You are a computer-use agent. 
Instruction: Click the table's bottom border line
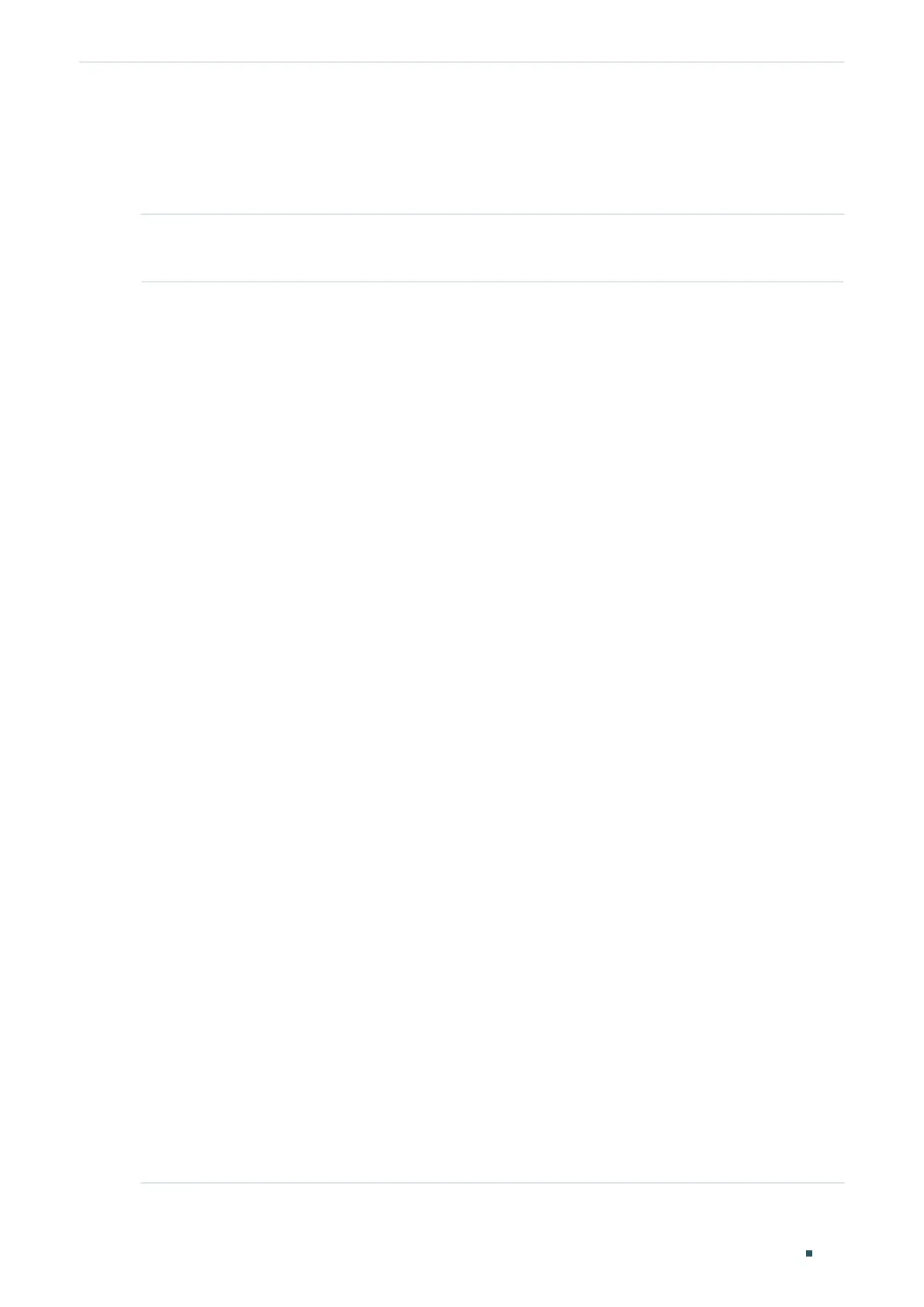tap(492, 1183)
